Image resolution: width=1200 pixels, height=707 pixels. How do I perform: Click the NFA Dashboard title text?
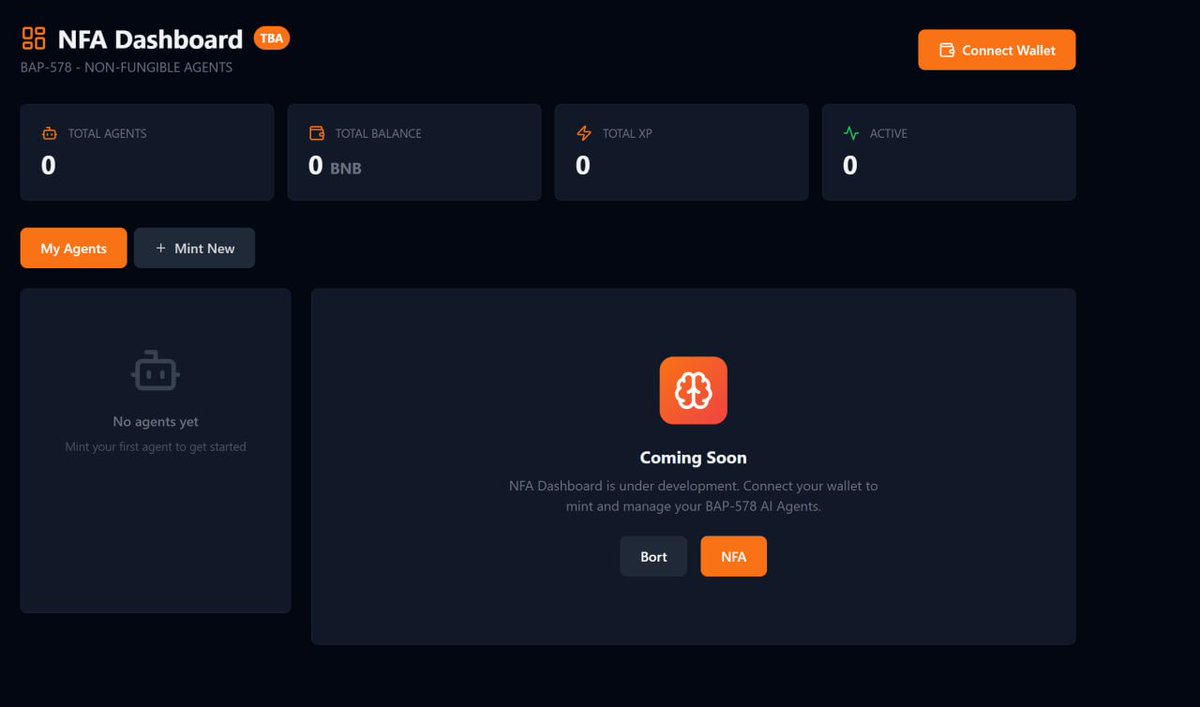click(150, 40)
